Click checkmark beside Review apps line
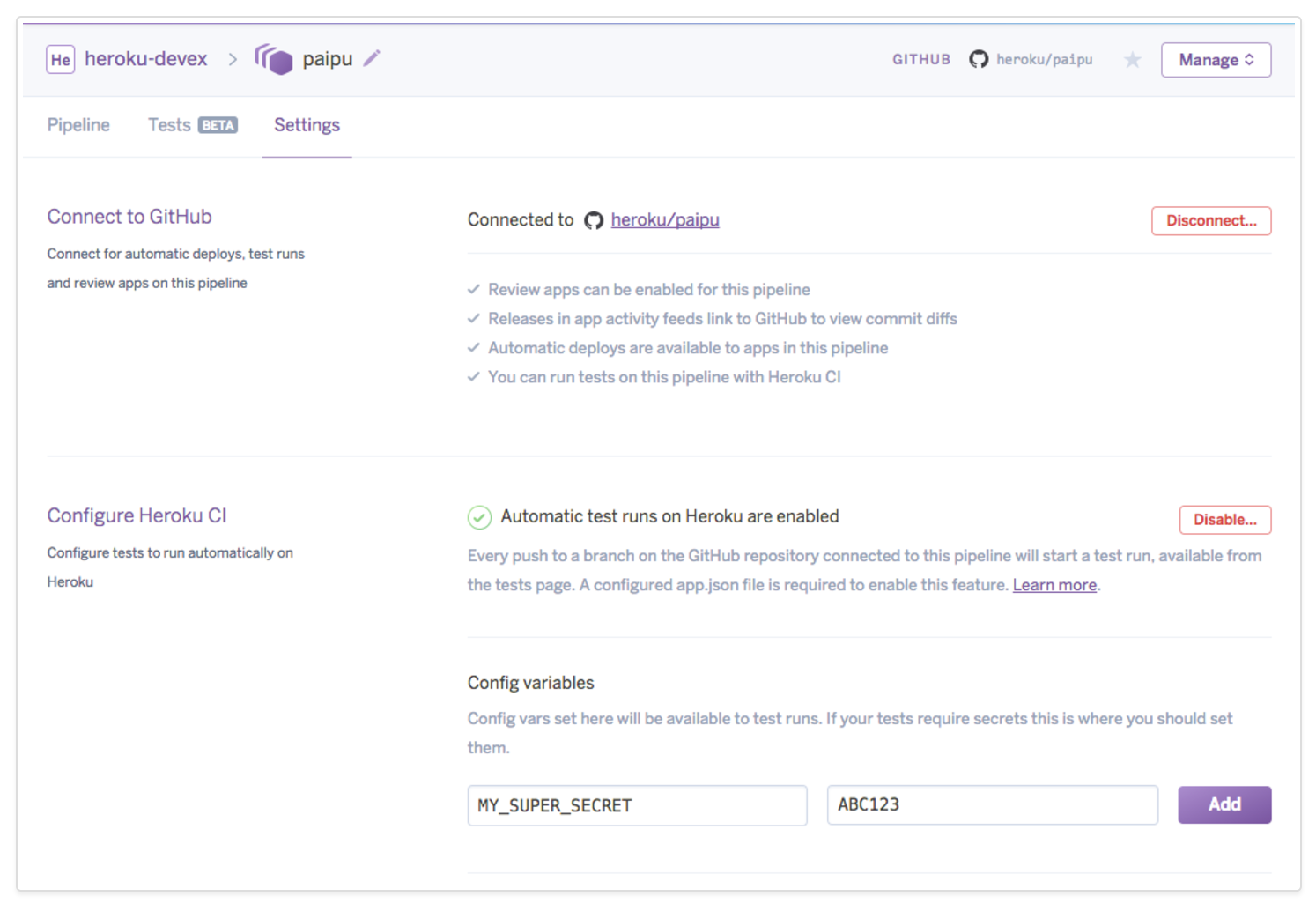The width and height of the screenshot is (1316, 911). (x=474, y=289)
